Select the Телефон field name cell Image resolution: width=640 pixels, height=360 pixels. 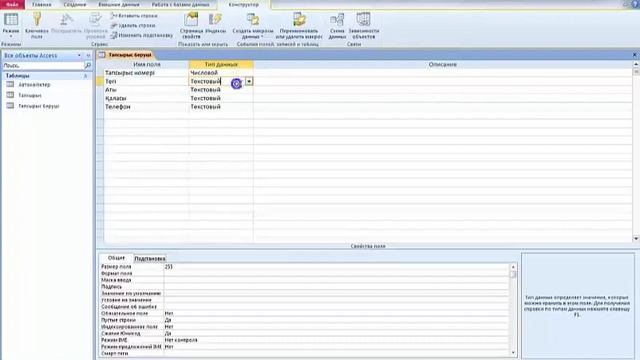pyautogui.click(x=146, y=107)
